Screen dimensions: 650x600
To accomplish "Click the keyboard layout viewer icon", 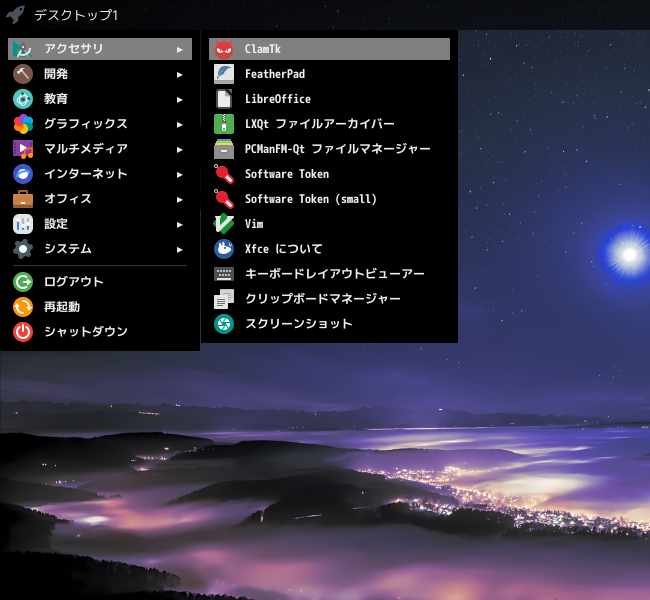I will (224, 274).
